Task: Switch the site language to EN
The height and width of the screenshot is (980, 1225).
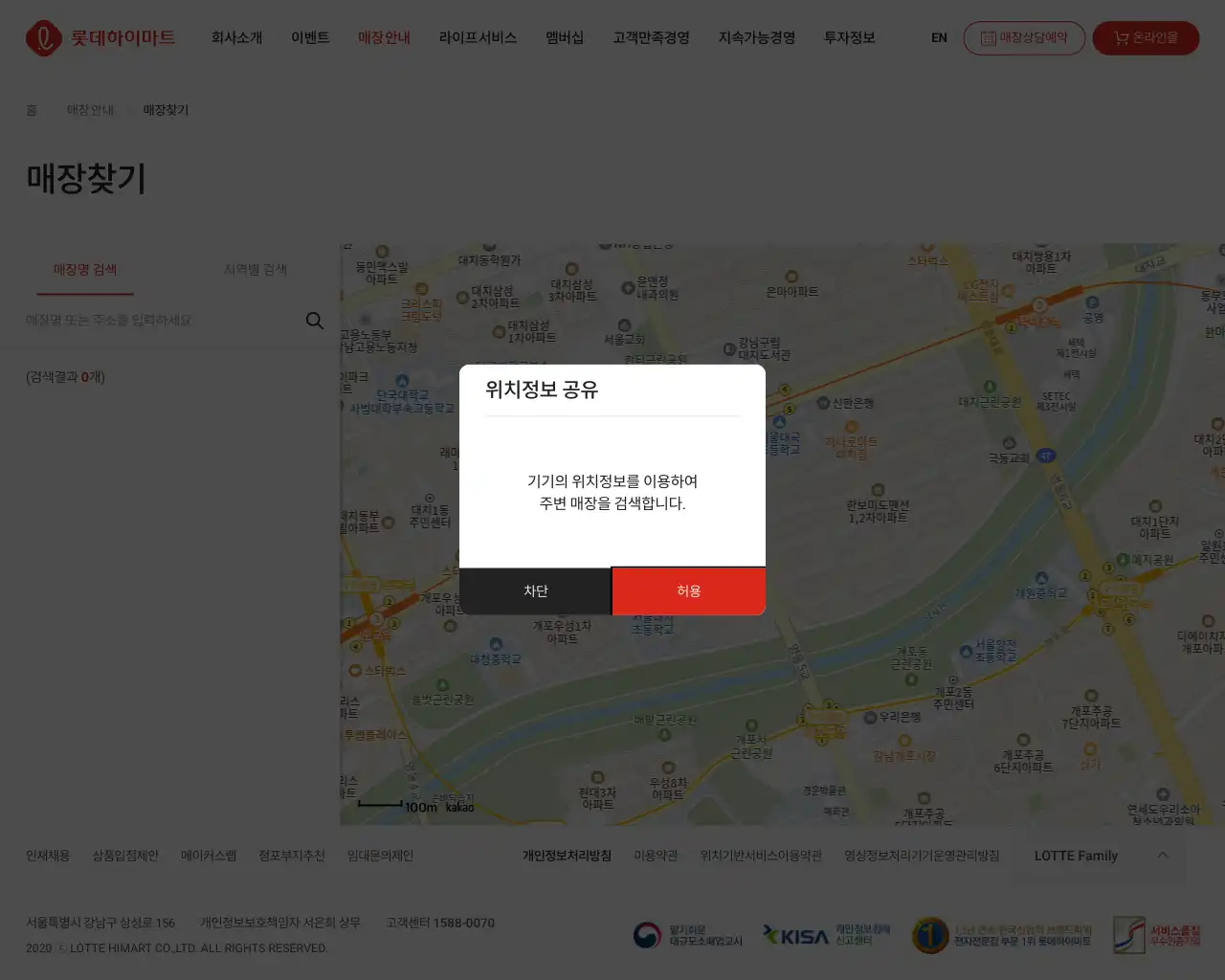Action: (938, 38)
